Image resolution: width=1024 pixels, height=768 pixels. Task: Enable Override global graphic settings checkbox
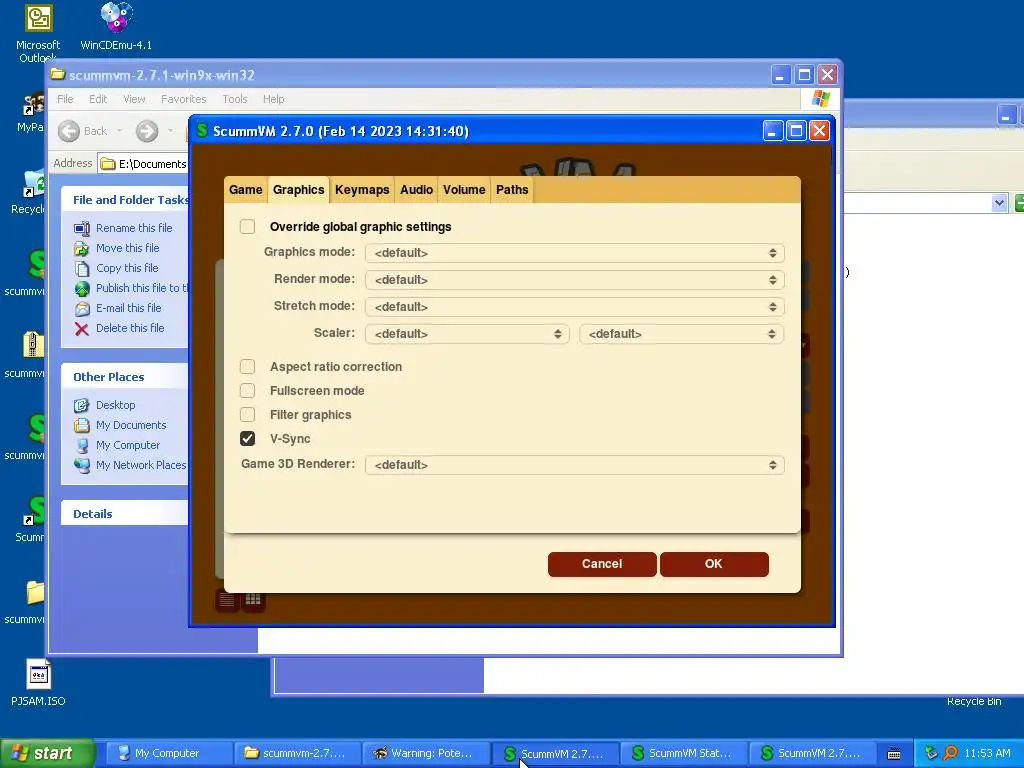coord(248,227)
